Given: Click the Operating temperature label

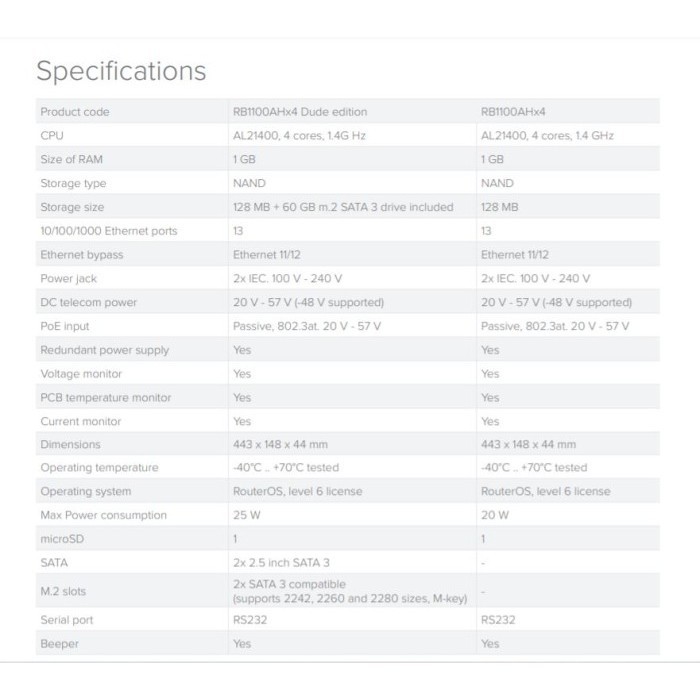Looking at the screenshot, I should pyautogui.click(x=99, y=467).
